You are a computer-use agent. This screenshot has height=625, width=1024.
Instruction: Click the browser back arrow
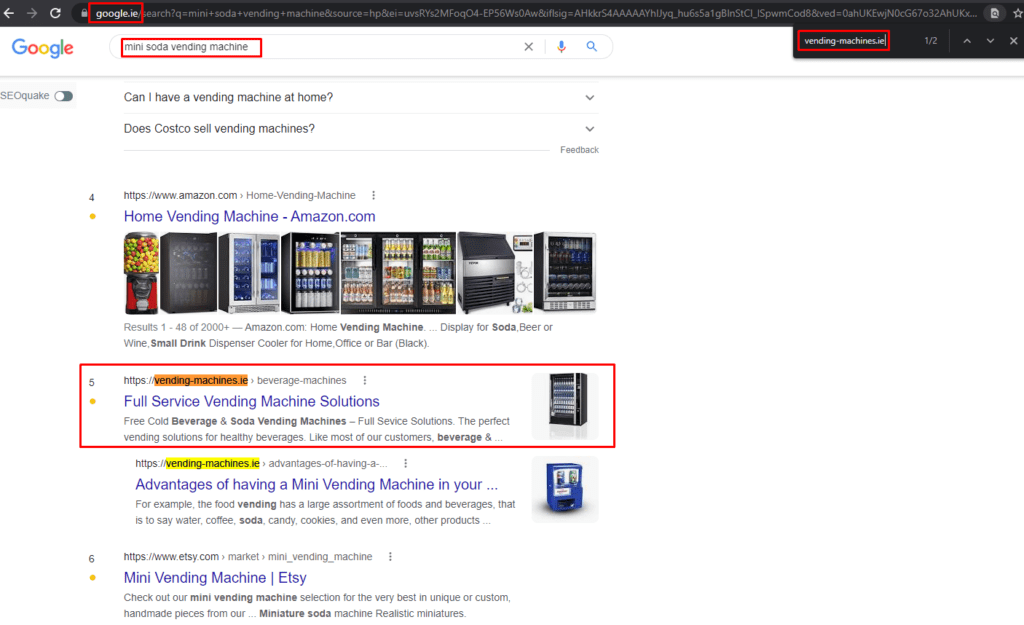[x=8, y=13]
